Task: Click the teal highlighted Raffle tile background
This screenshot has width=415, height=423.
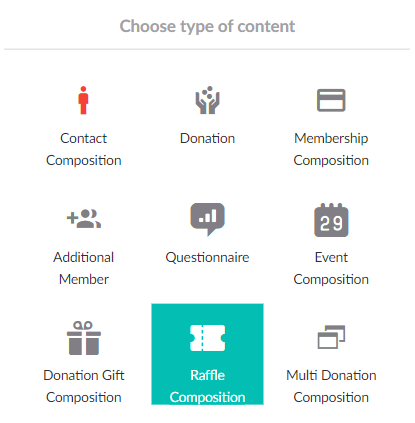Action: pos(207,354)
